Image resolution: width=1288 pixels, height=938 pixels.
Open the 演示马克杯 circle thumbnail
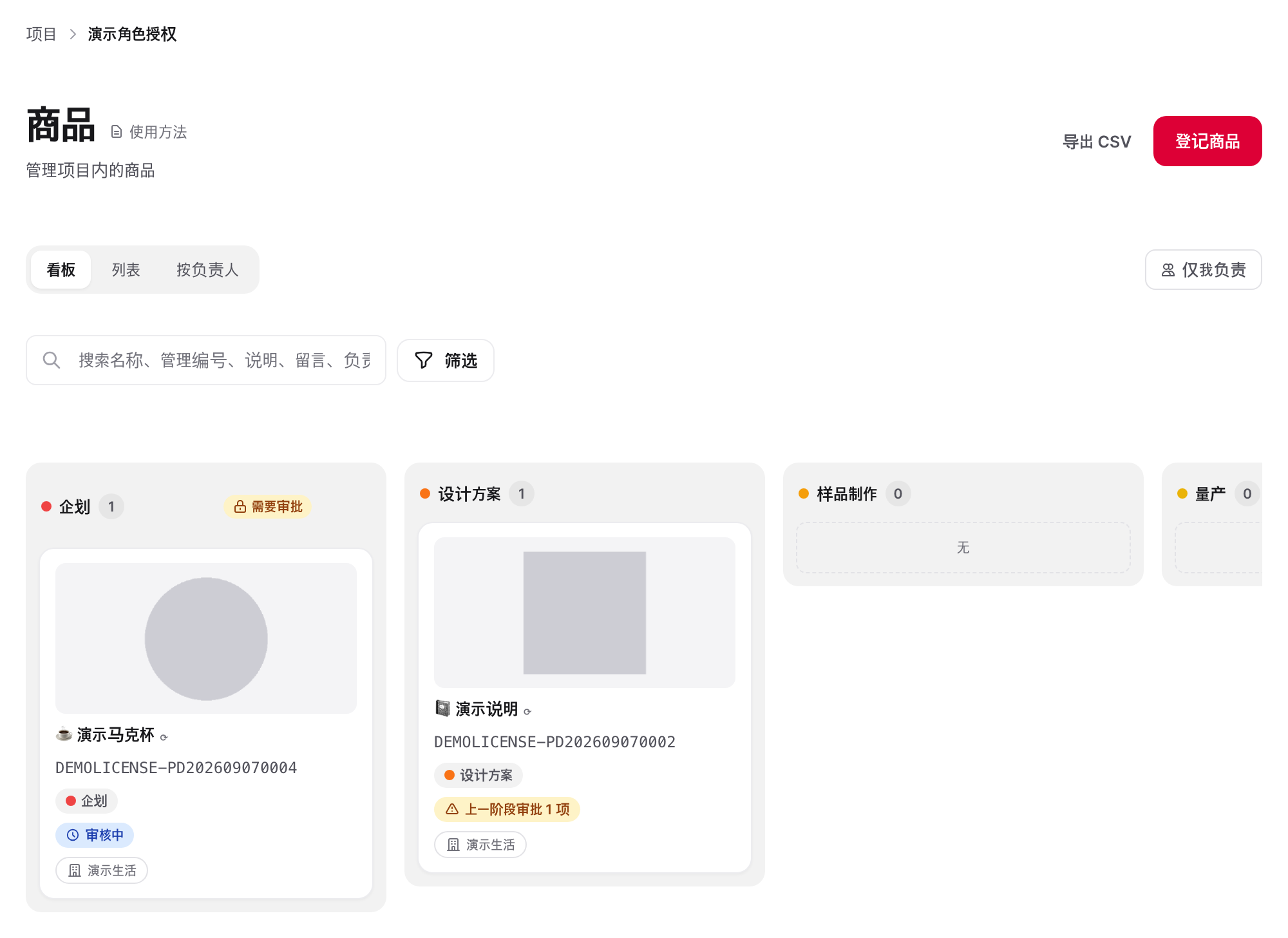point(206,638)
